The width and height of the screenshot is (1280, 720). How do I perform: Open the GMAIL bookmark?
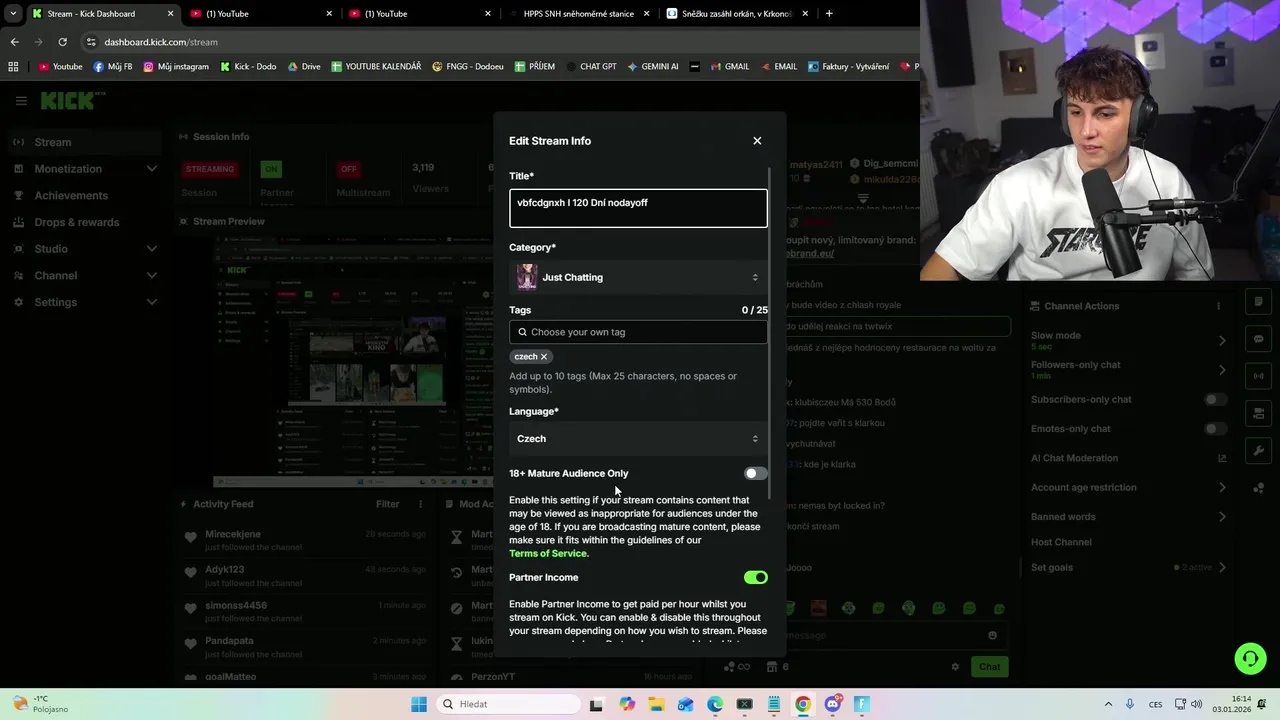click(x=729, y=67)
